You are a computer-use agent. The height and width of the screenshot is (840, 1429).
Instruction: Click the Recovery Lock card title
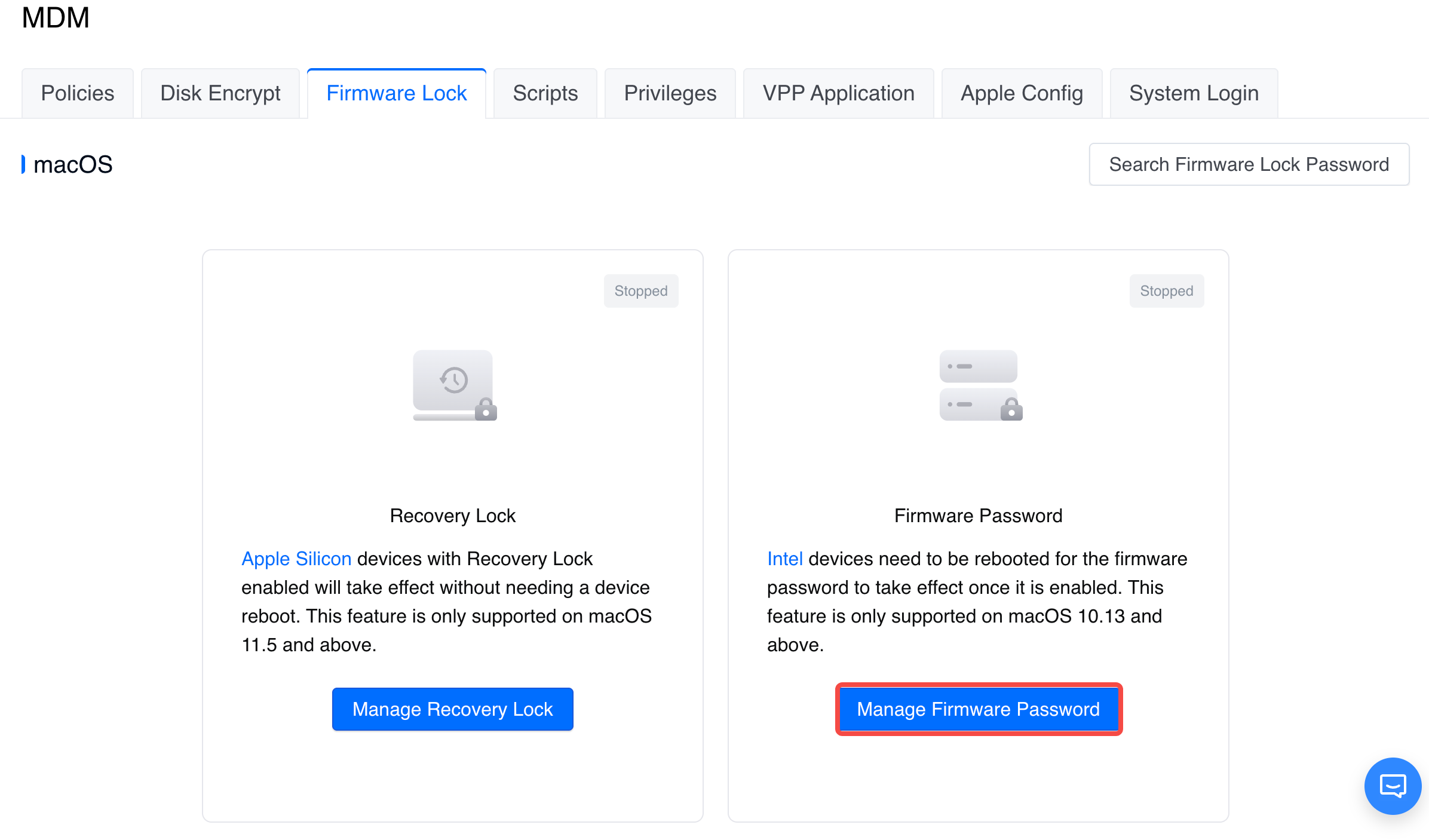pos(452,516)
